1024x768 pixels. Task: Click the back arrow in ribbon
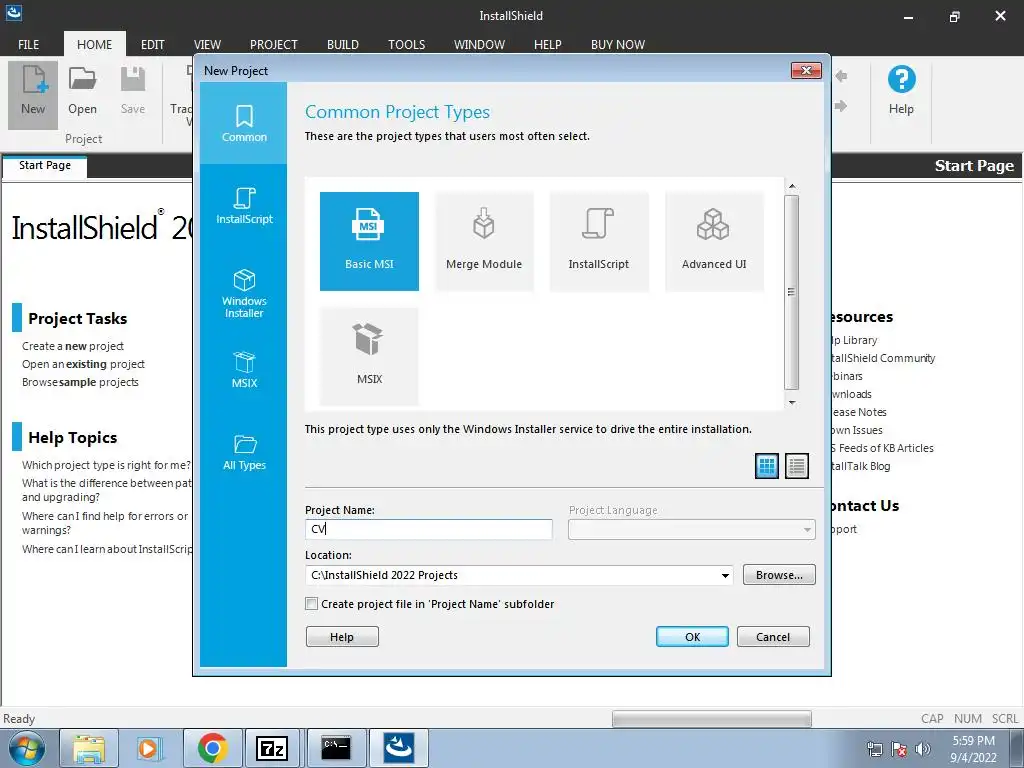pyautogui.click(x=841, y=76)
